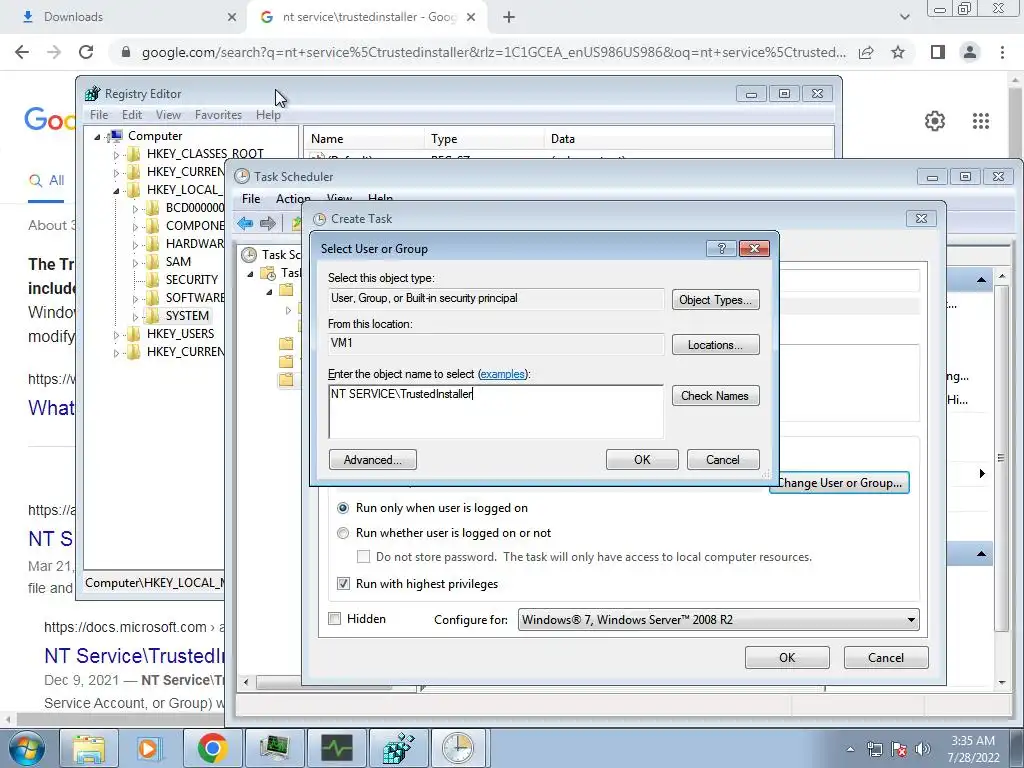The width and height of the screenshot is (1024, 768).
Task: Click OK in Select User or Group dialog
Action: click(642, 460)
